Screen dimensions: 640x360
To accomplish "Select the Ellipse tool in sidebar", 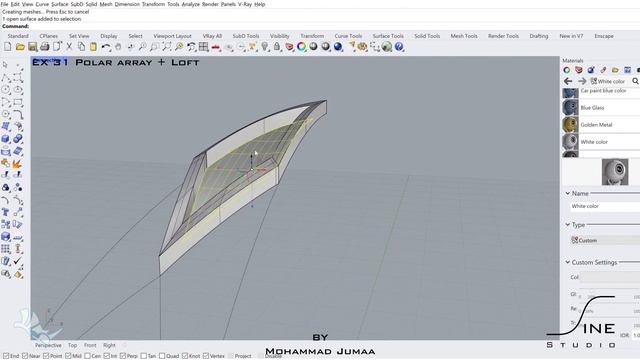I will (18, 90).
